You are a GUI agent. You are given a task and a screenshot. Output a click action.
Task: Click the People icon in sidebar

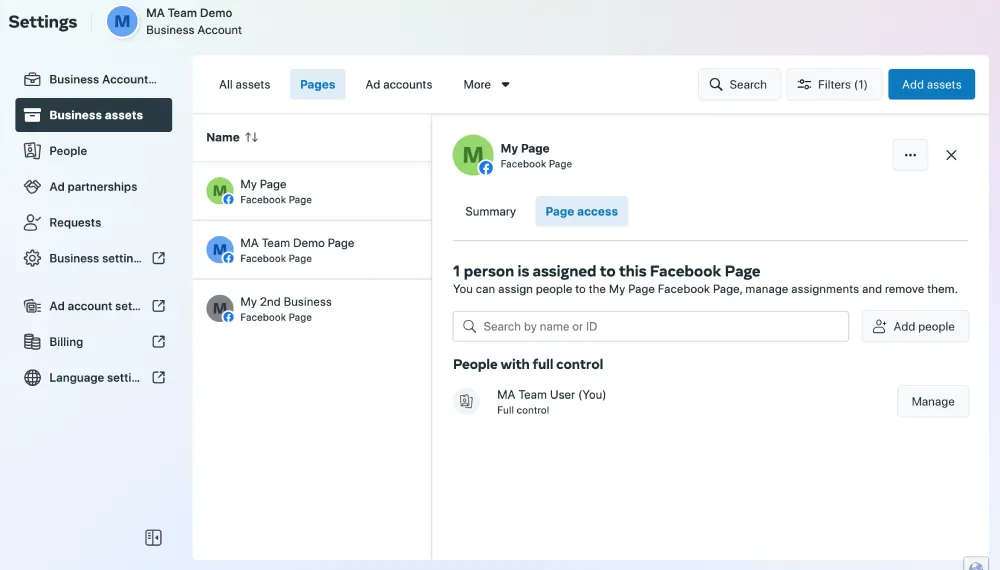pos(32,151)
